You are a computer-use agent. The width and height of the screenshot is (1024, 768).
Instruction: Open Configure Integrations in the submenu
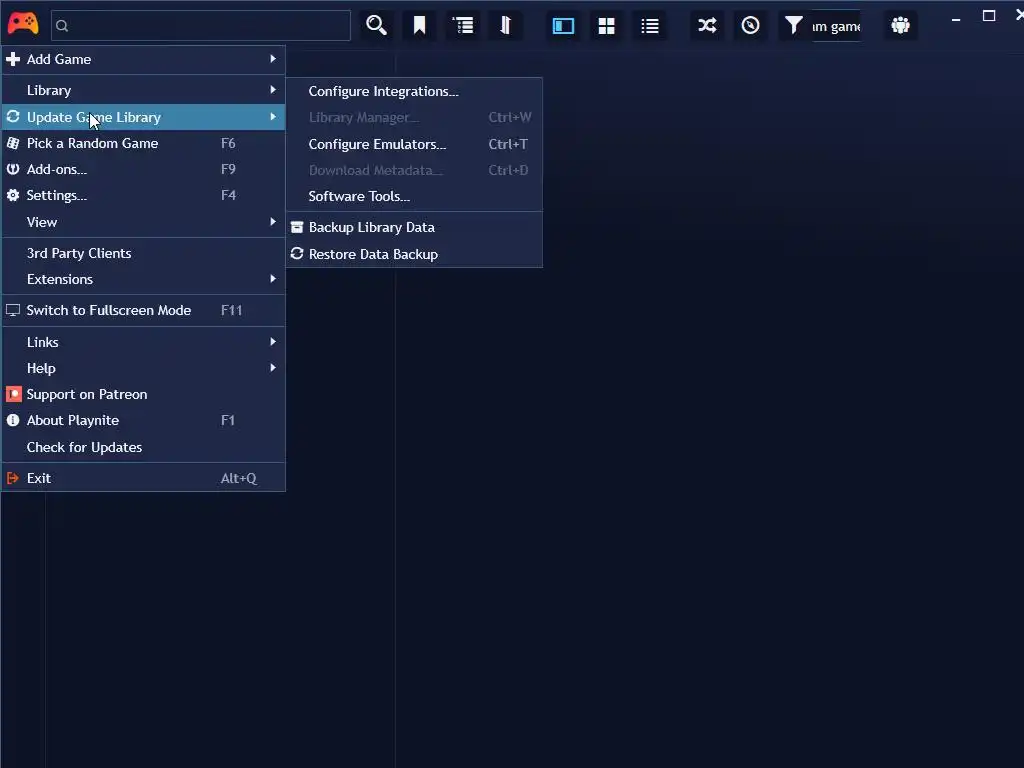click(x=414, y=91)
